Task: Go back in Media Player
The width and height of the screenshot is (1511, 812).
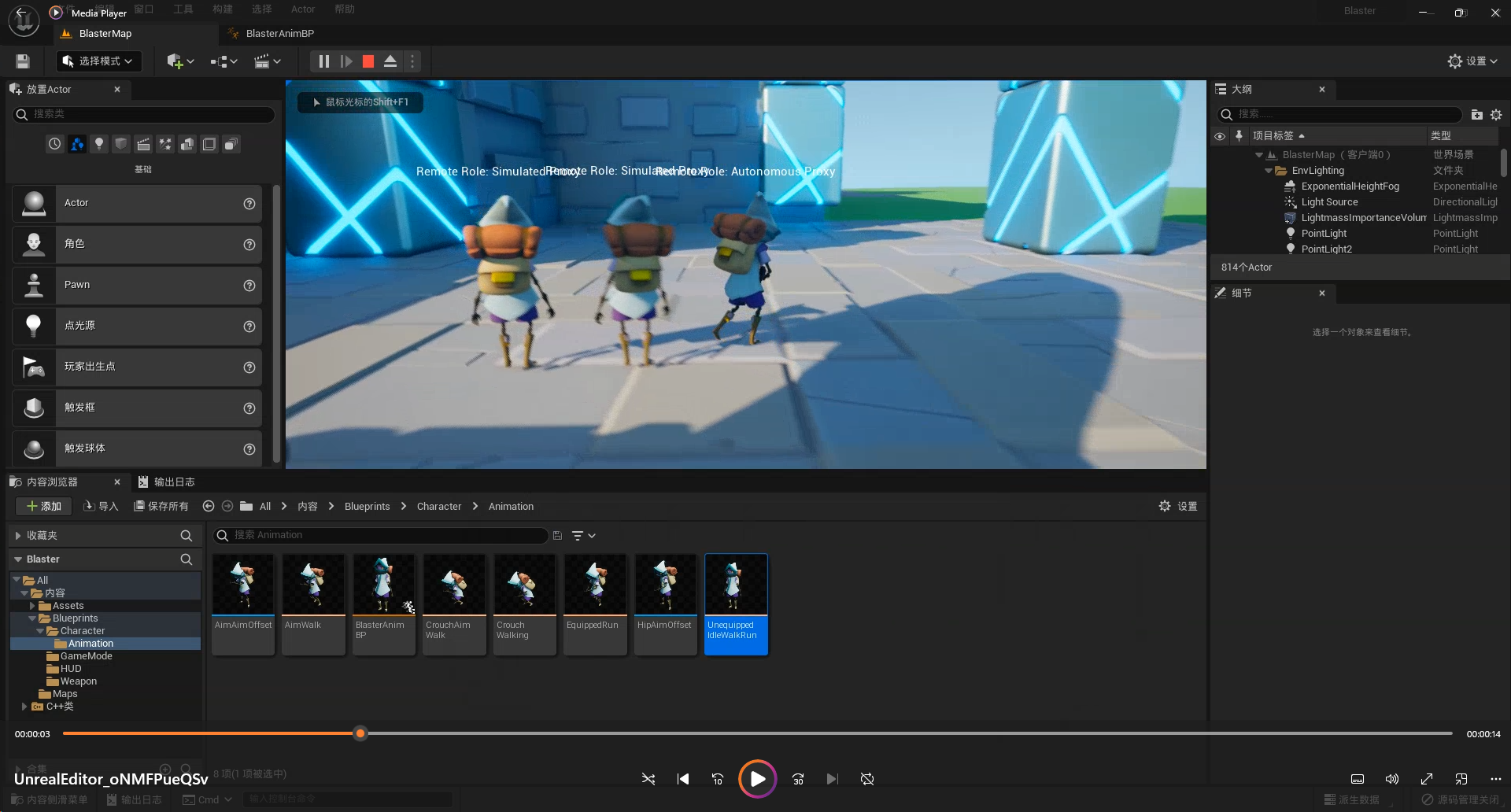Action: [20, 13]
